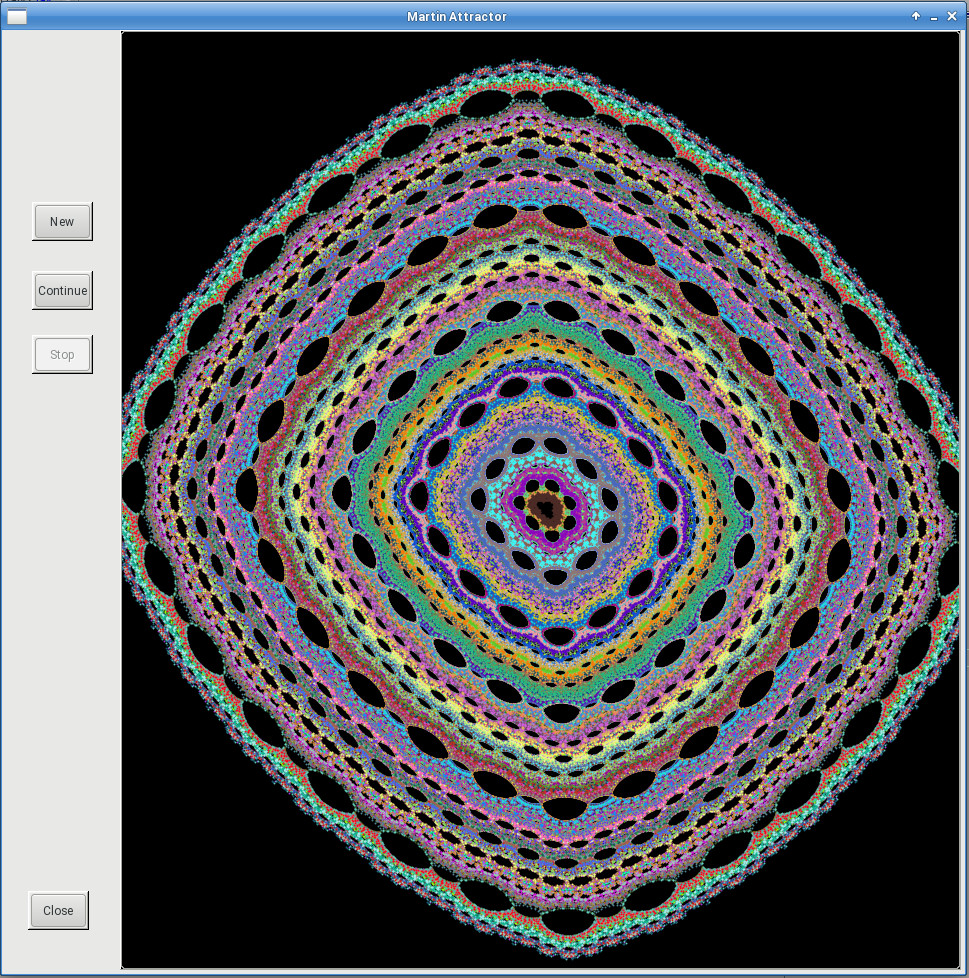Open the window menu icon in title bar
The image size is (969, 978).
(x=17, y=16)
